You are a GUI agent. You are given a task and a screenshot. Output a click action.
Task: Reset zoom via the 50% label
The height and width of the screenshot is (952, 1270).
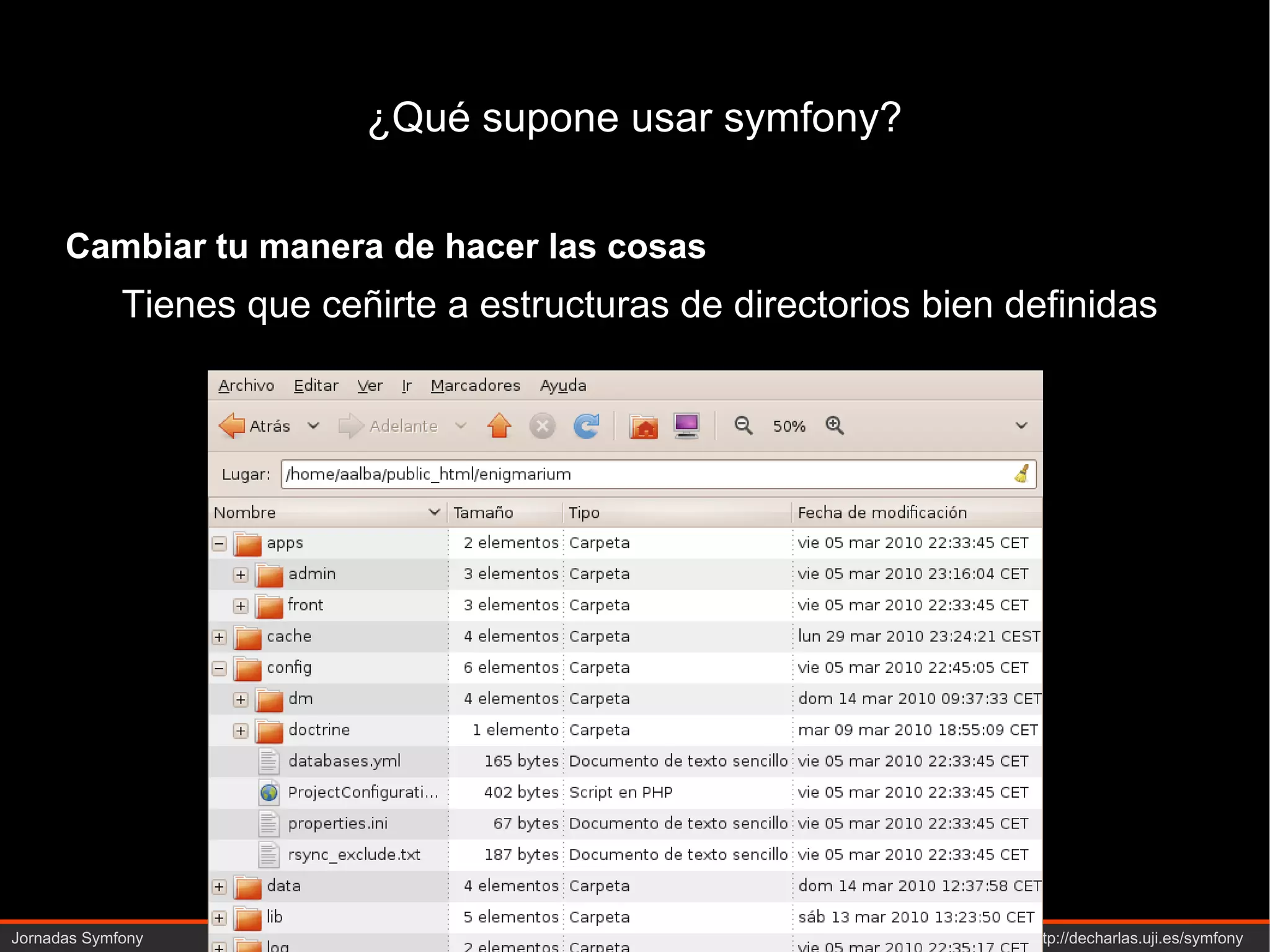pos(789,427)
